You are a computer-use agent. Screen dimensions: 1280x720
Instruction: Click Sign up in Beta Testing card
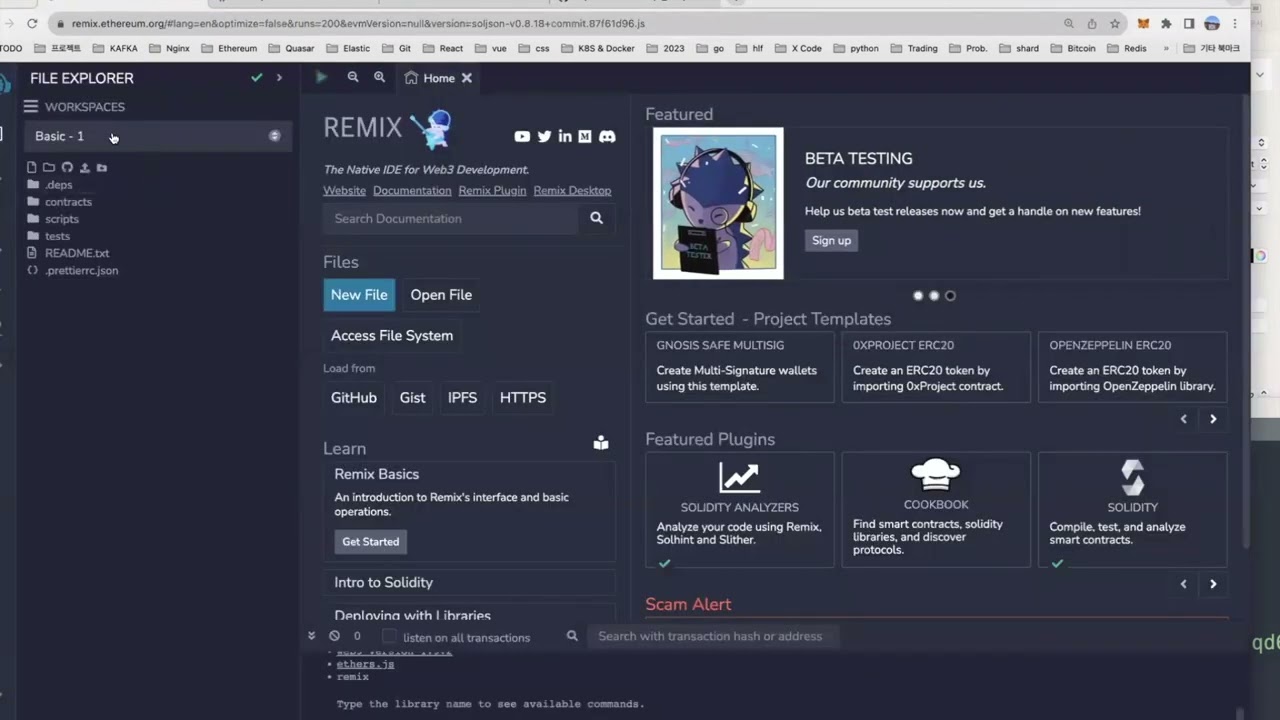831,240
